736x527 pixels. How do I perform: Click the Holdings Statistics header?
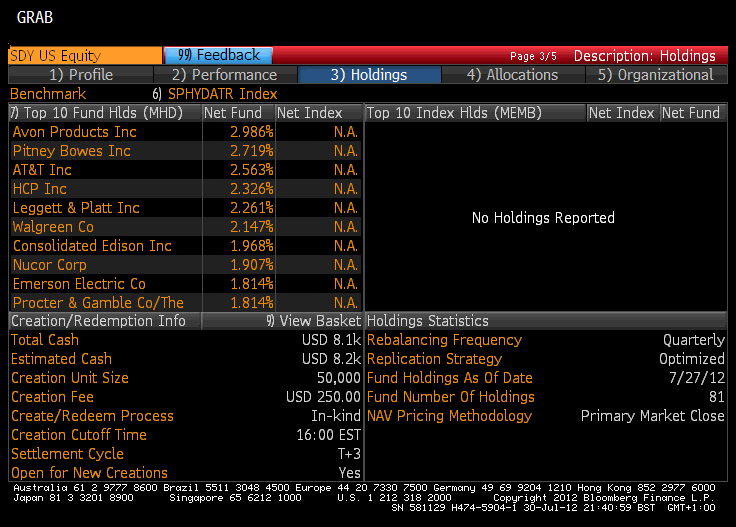[546, 321]
